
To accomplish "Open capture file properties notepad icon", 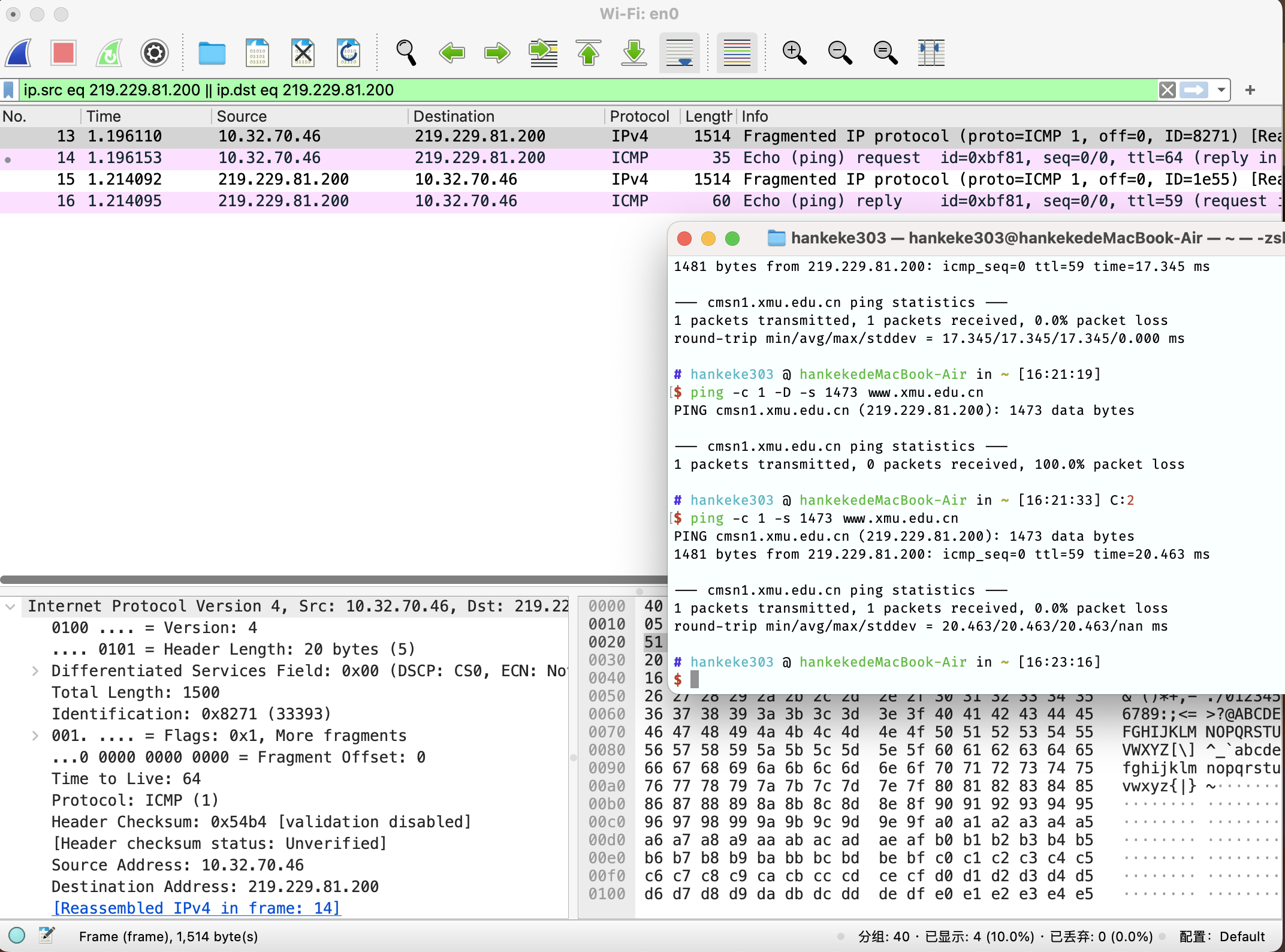I will coord(47,936).
